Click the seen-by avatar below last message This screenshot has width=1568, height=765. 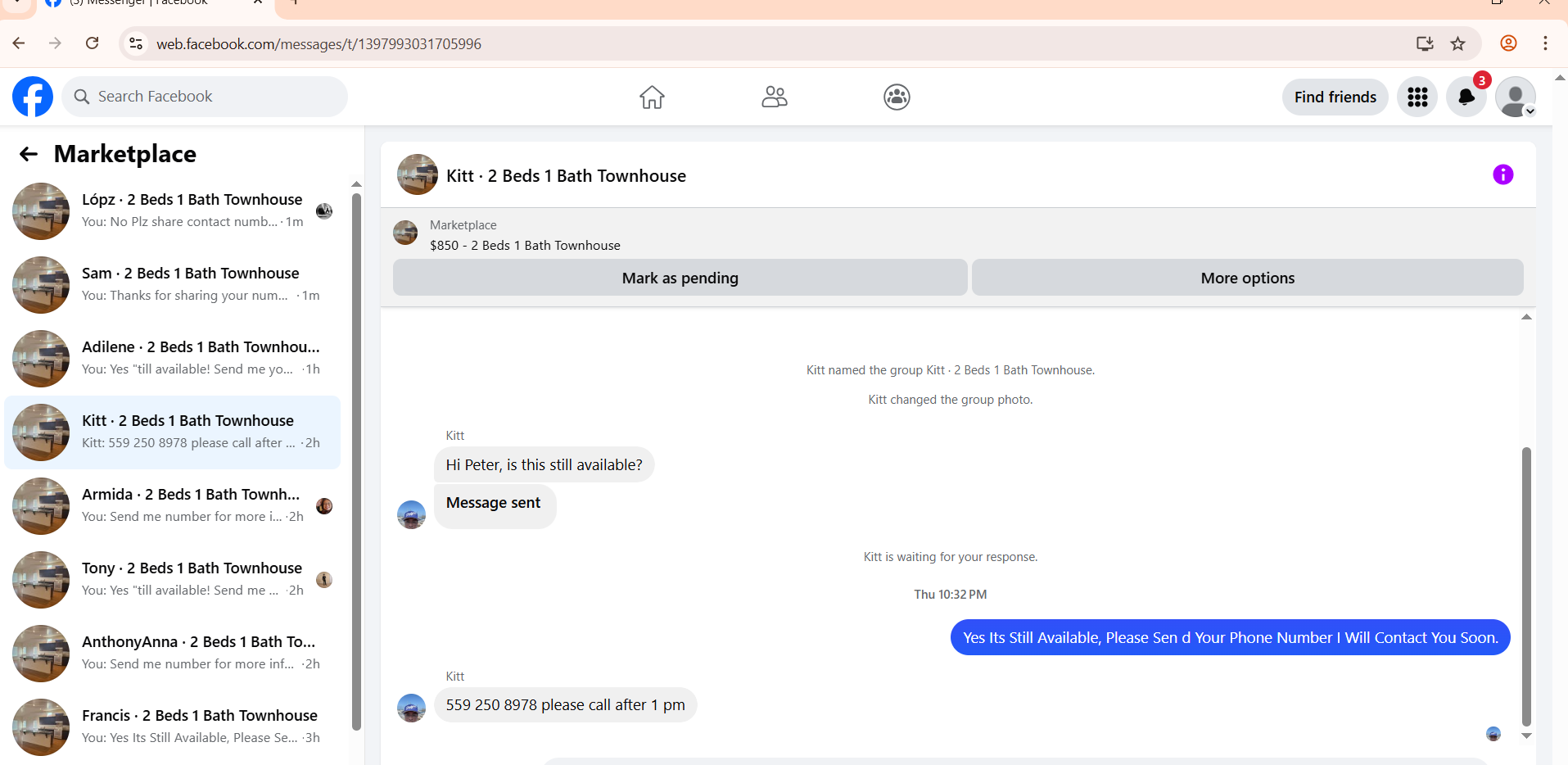(x=1493, y=734)
